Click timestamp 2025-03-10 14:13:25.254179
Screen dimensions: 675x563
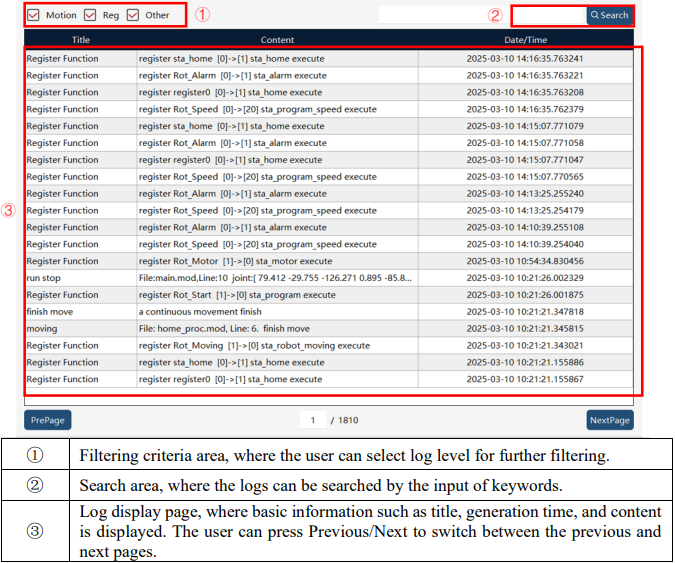525,210
